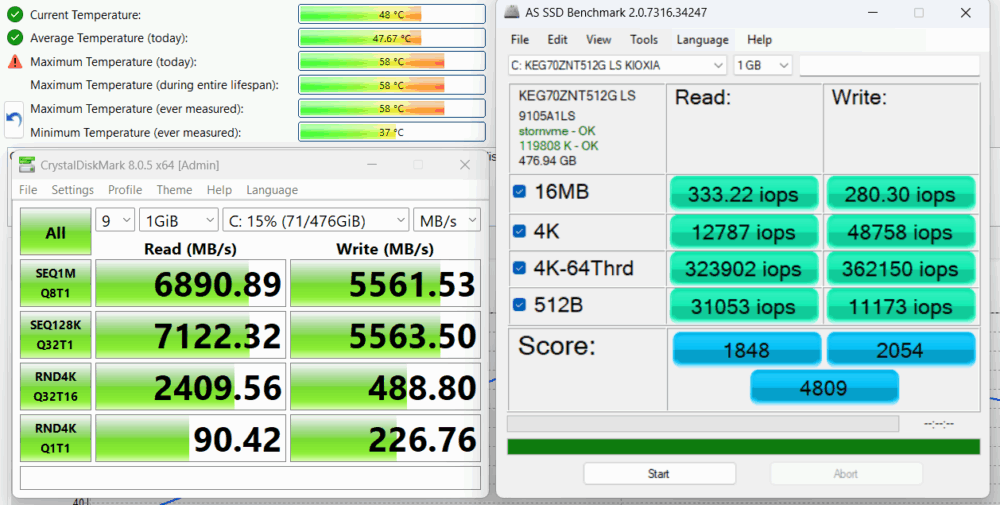Click the 5561.53 SEQ1M write result
1000x505 pixels.
pyautogui.click(x=385, y=283)
